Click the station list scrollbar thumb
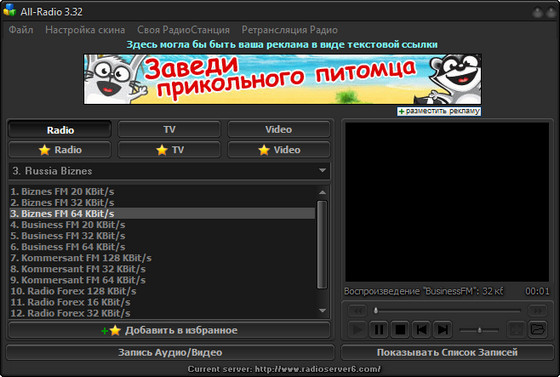The height and width of the screenshot is (377, 560). tap(322, 245)
